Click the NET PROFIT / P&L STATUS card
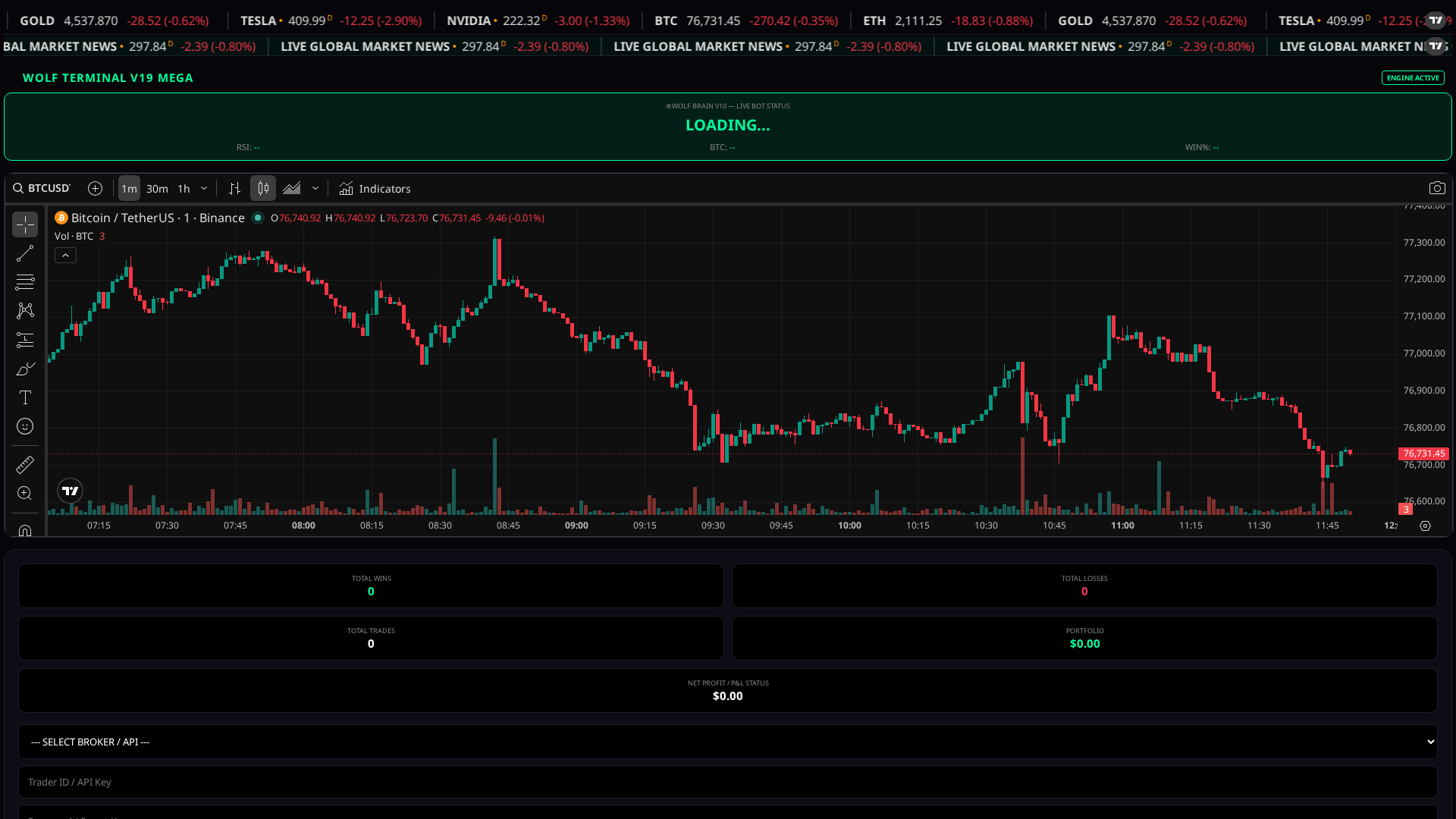The image size is (1456, 819). click(x=728, y=690)
